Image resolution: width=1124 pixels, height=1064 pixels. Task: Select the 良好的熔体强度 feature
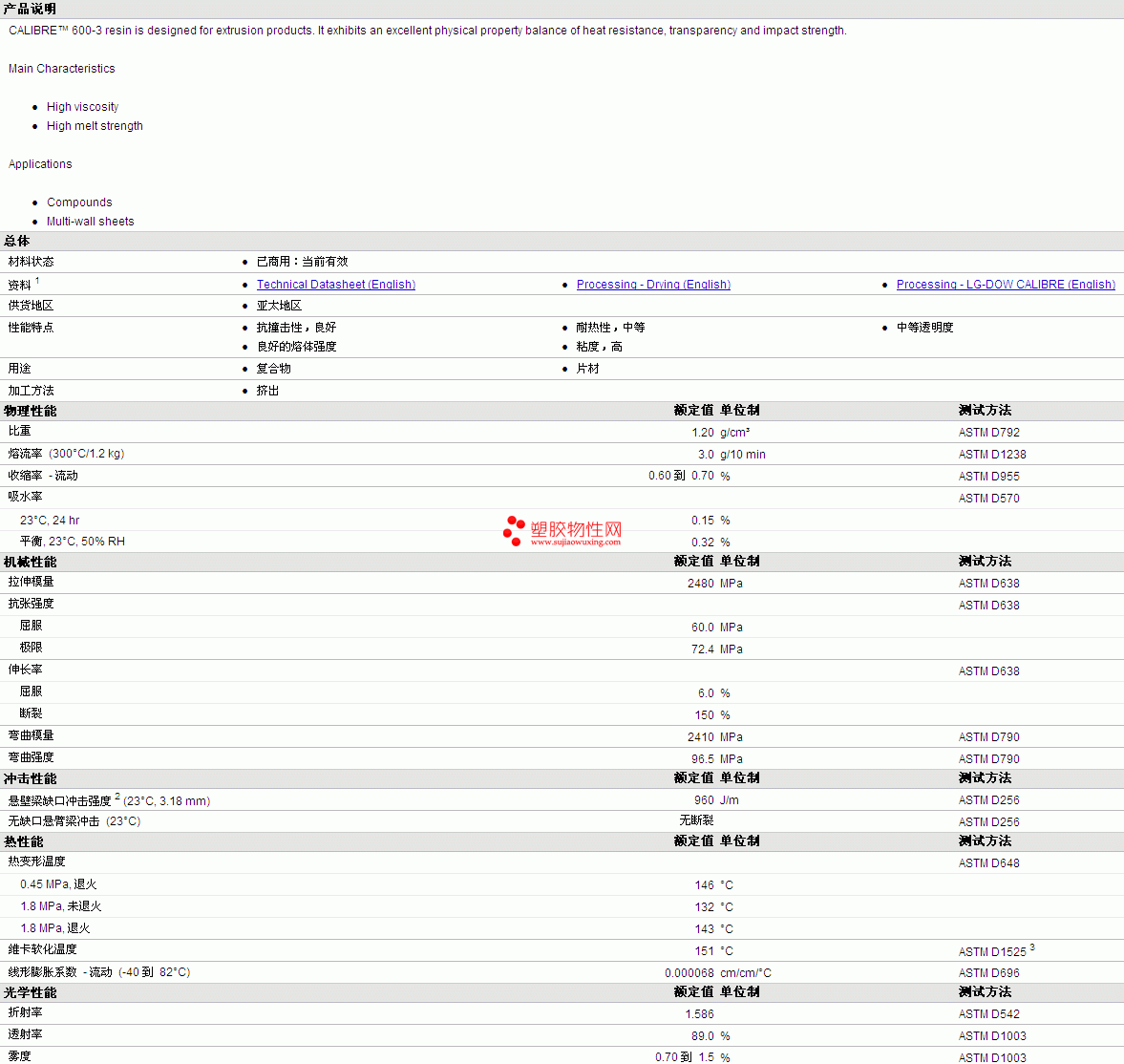coord(297,347)
